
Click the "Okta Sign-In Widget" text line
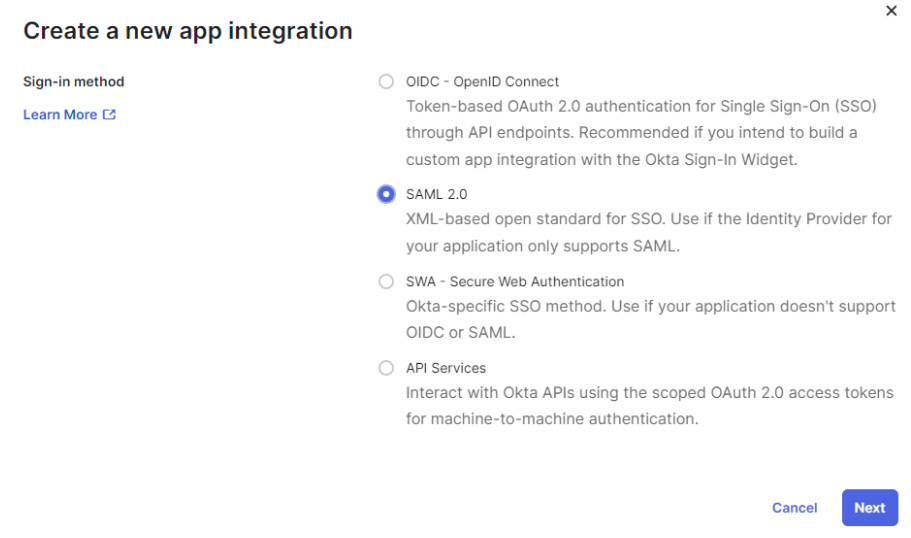pyautogui.click(x=601, y=159)
